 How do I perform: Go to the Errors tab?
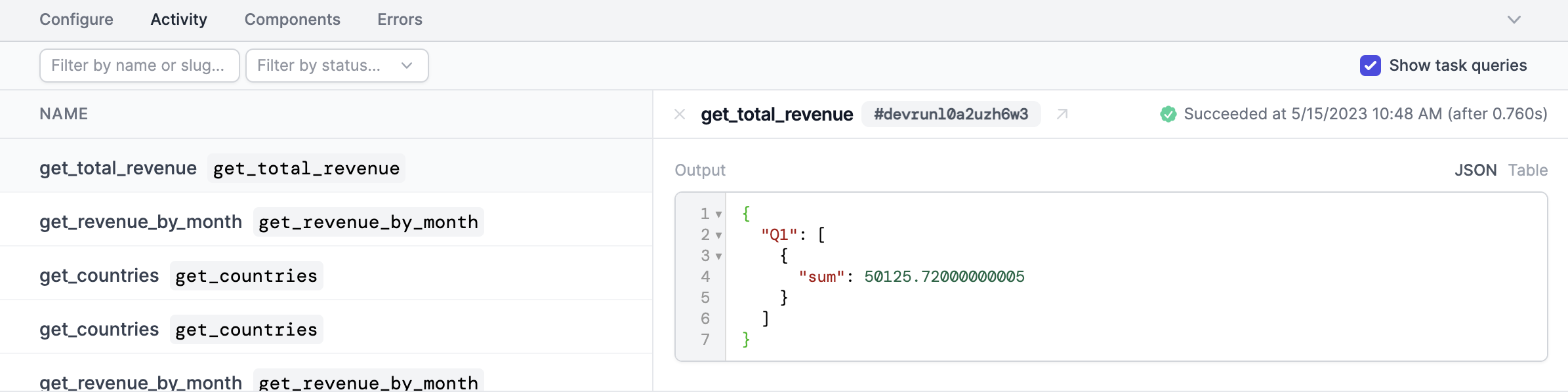coord(400,20)
